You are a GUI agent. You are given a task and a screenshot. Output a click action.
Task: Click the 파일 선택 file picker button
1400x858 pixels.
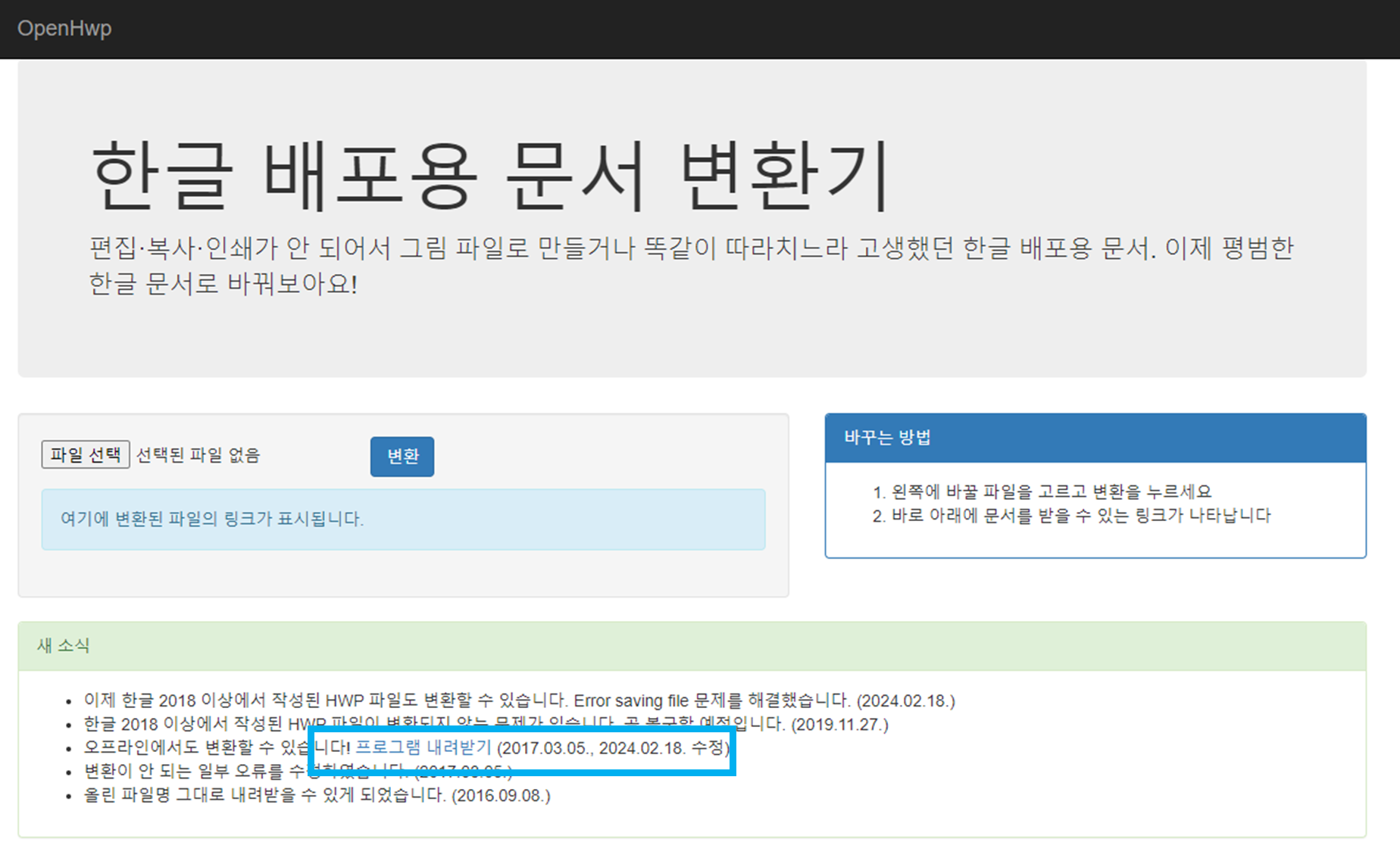85,455
